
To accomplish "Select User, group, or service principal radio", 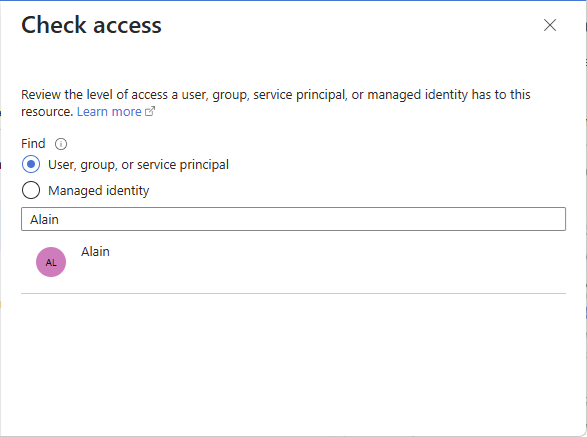I will [x=31, y=164].
